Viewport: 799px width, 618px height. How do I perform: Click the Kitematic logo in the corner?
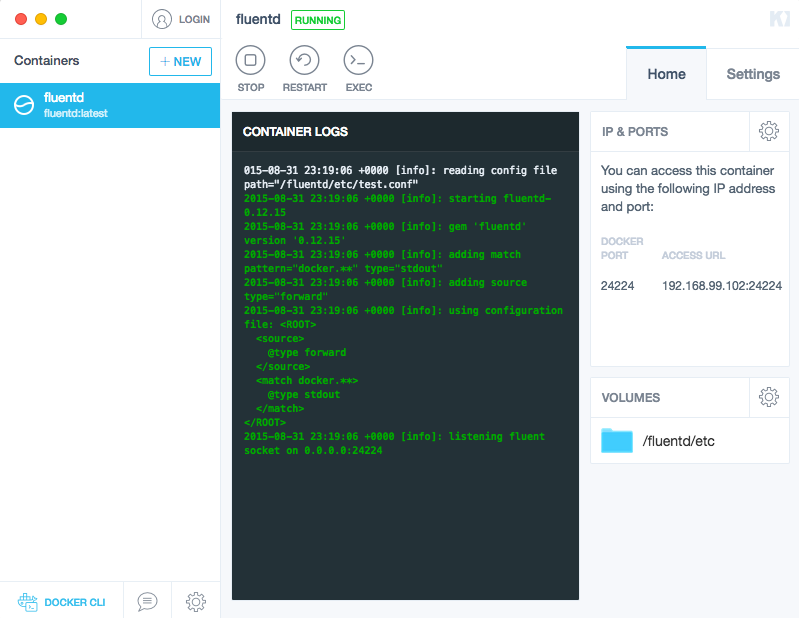point(779,19)
